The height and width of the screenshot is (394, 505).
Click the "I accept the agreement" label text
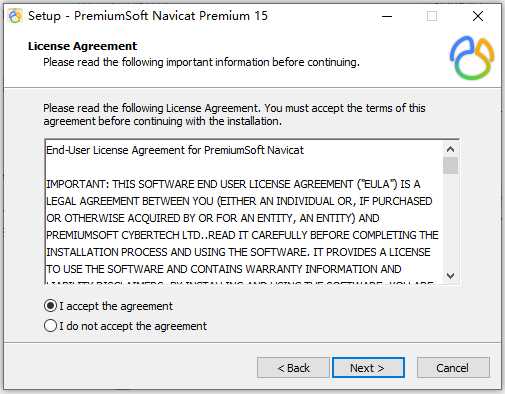[116, 306]
